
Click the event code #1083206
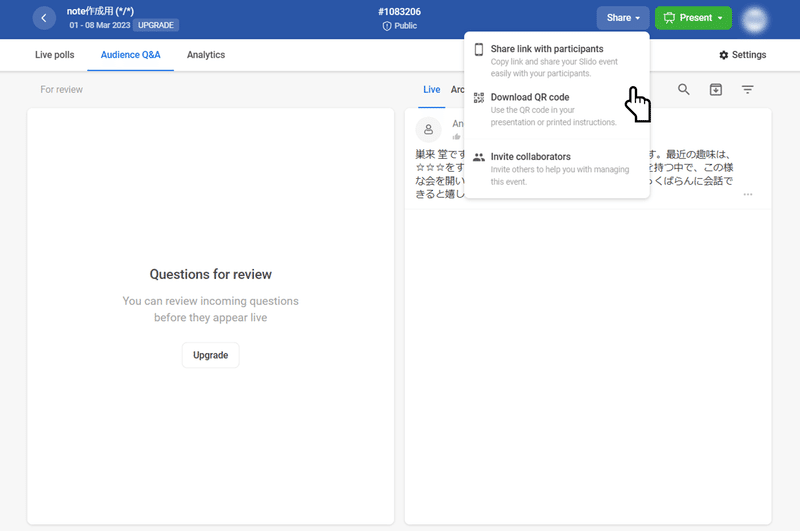[399, 12]
